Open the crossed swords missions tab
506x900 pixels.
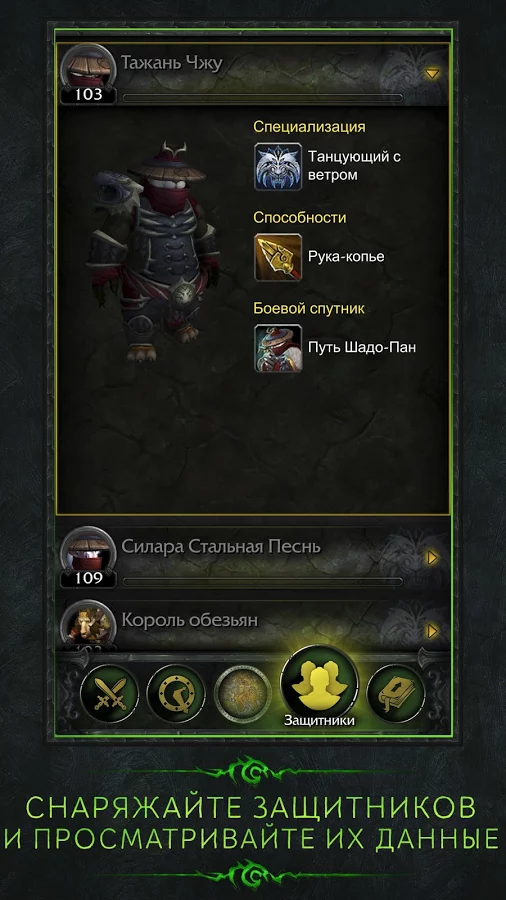pyautogui.click(x=110, y=693)
